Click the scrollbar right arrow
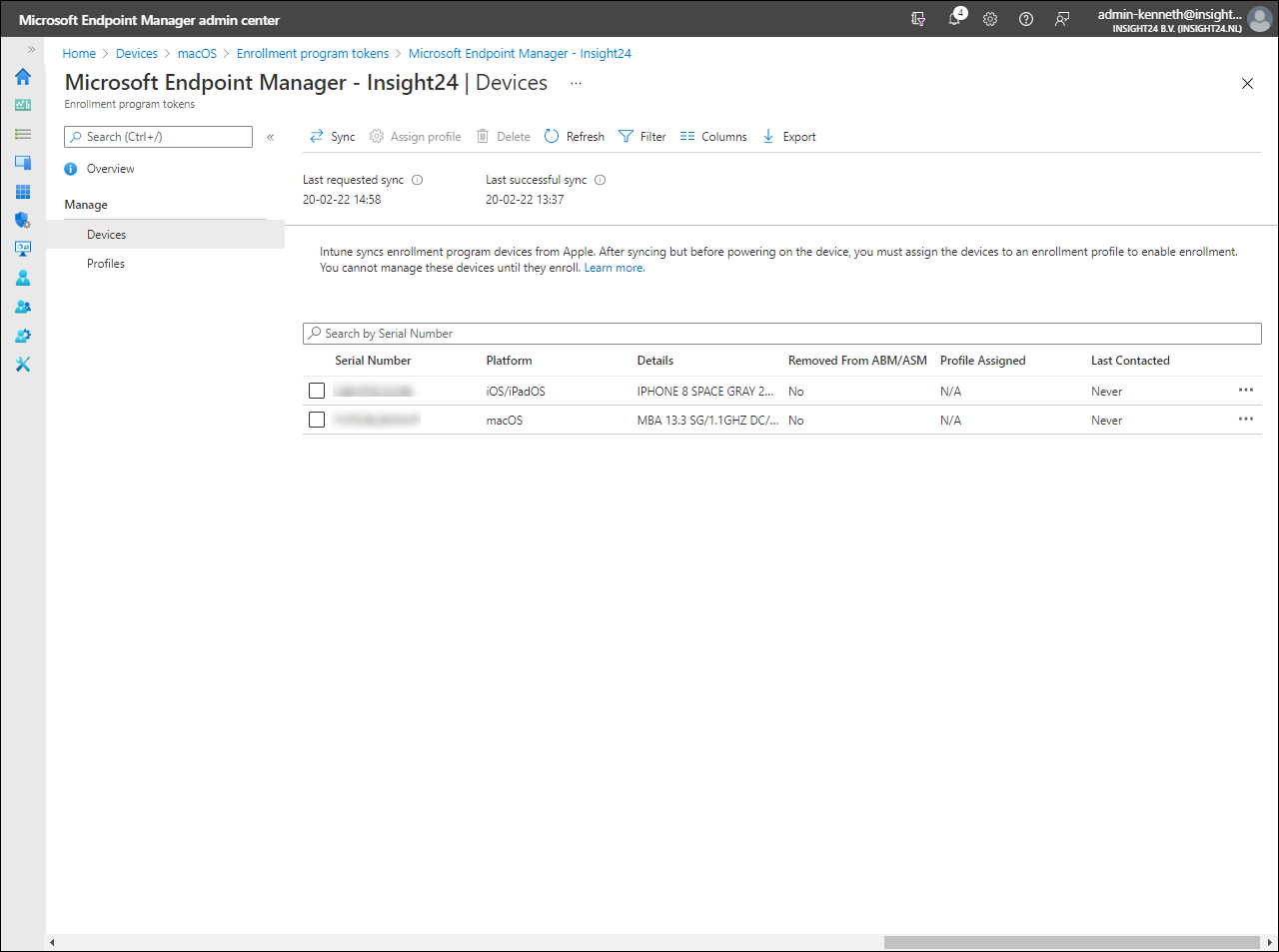Screen dimensions: 1279x952 point(1270,942)
